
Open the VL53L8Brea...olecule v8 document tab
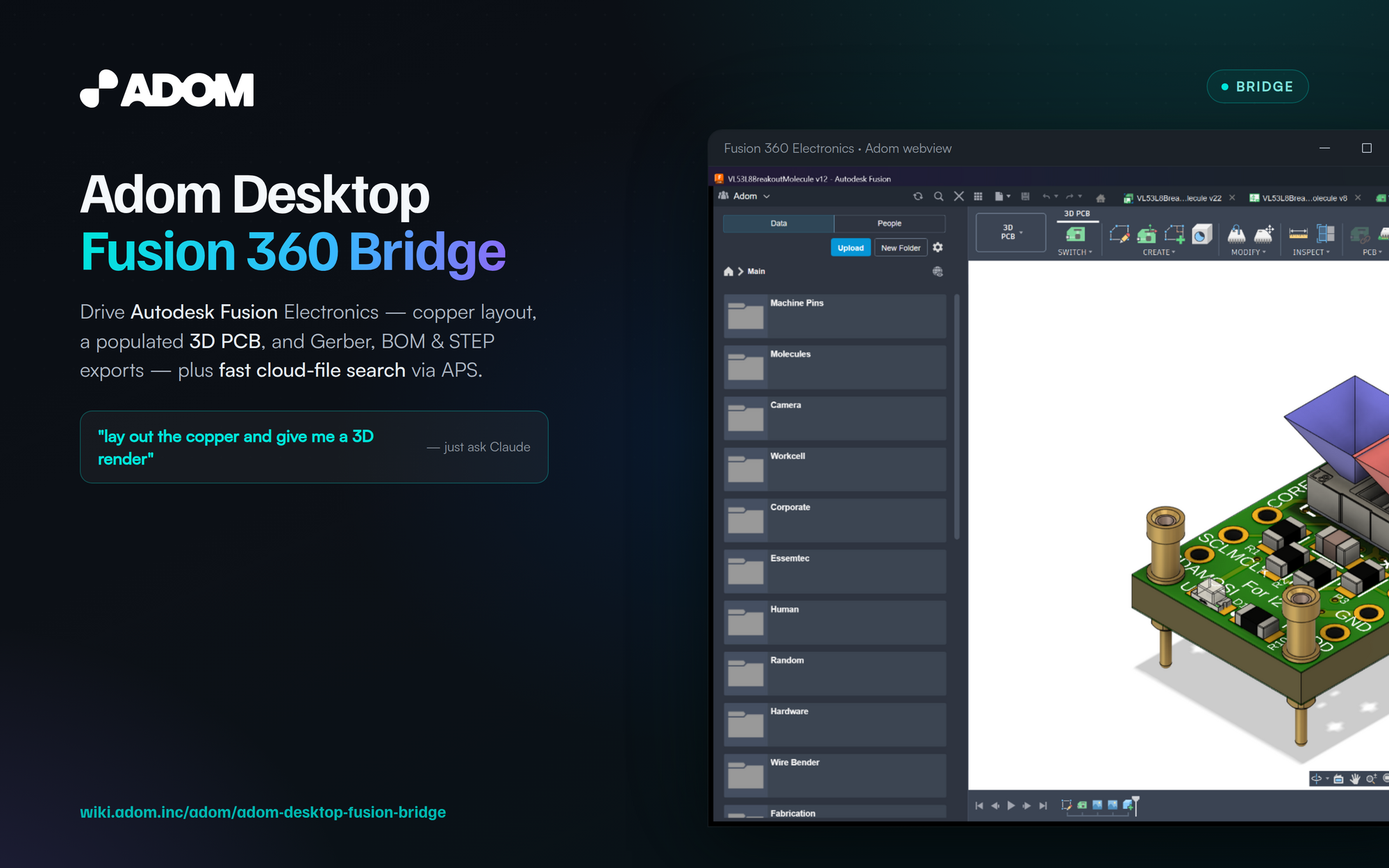(1298, 198)
